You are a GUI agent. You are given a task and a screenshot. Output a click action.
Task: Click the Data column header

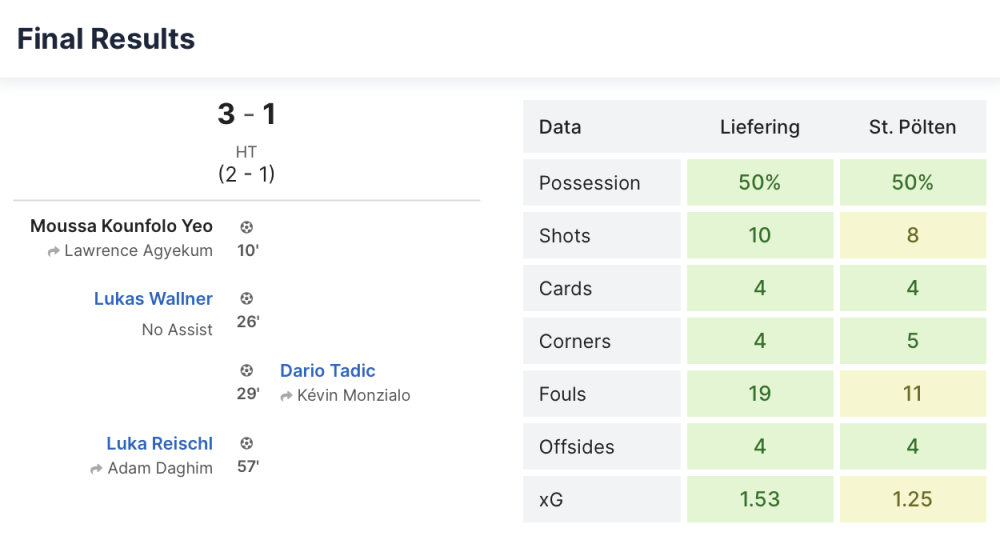(x=560, y=127)
